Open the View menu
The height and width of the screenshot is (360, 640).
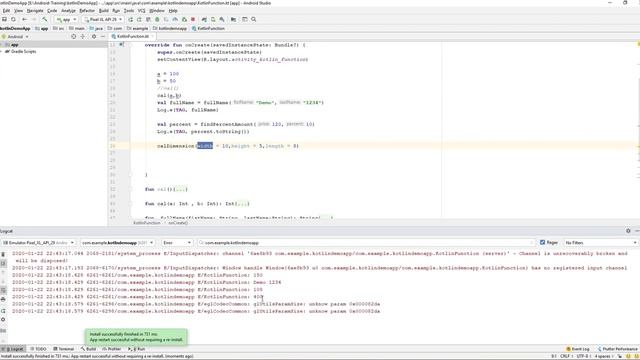point(18,11)
